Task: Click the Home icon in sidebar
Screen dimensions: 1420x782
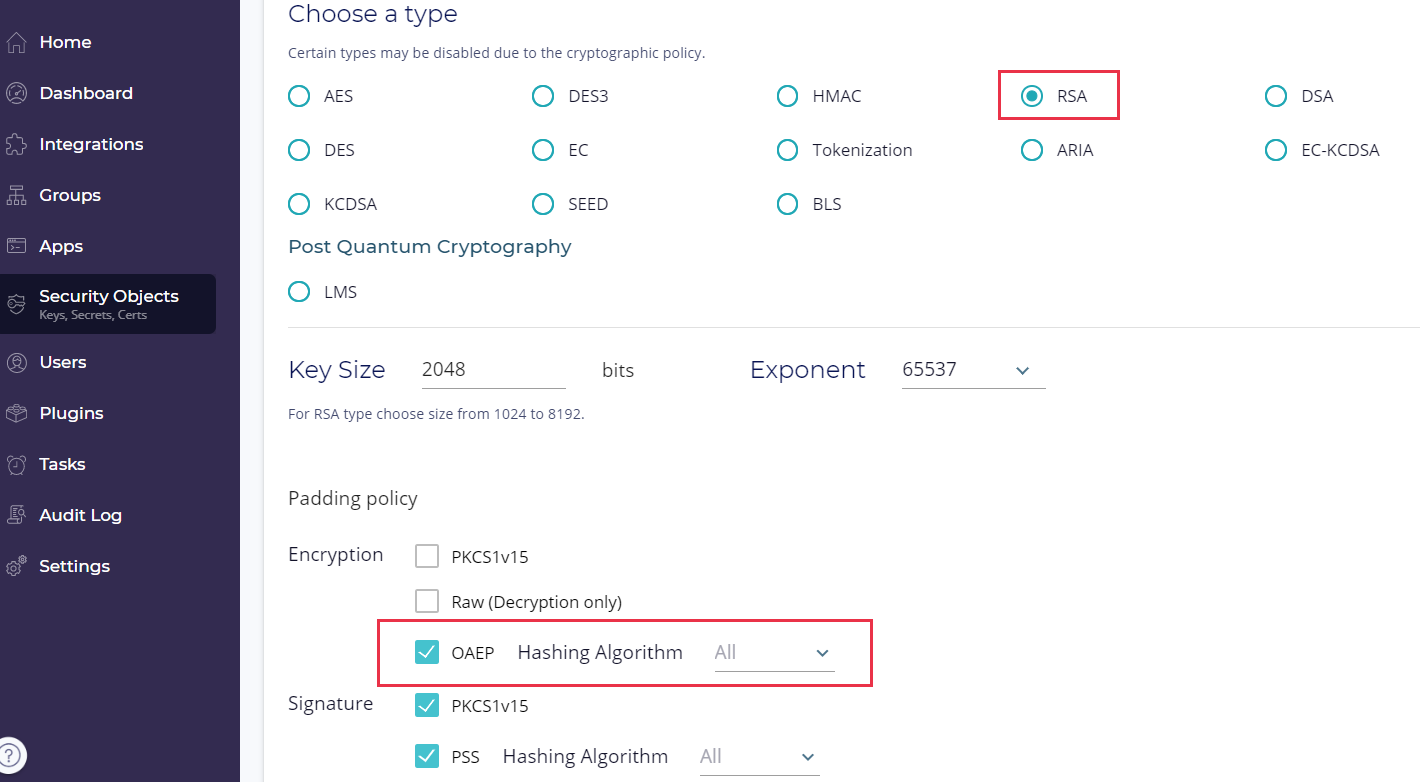Action: click(x=16, y=42)
